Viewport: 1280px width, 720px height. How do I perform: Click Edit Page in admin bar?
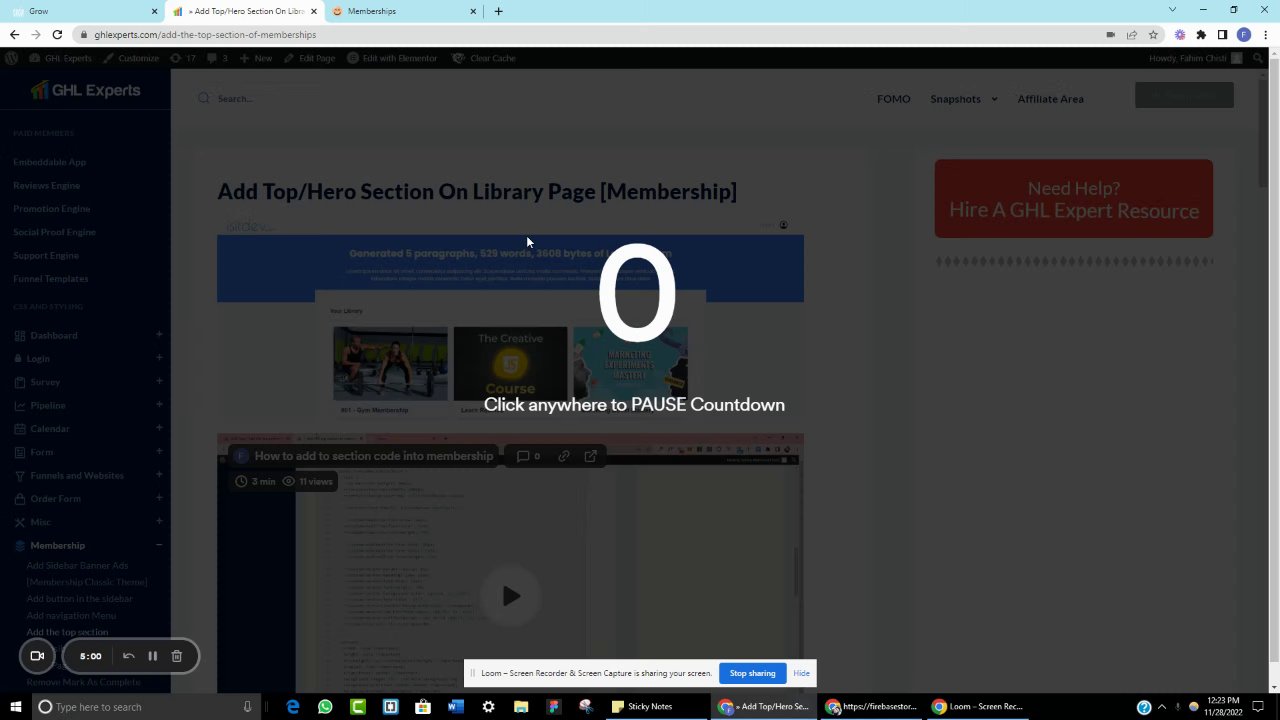pyautogui.click(x=309, y=58)
